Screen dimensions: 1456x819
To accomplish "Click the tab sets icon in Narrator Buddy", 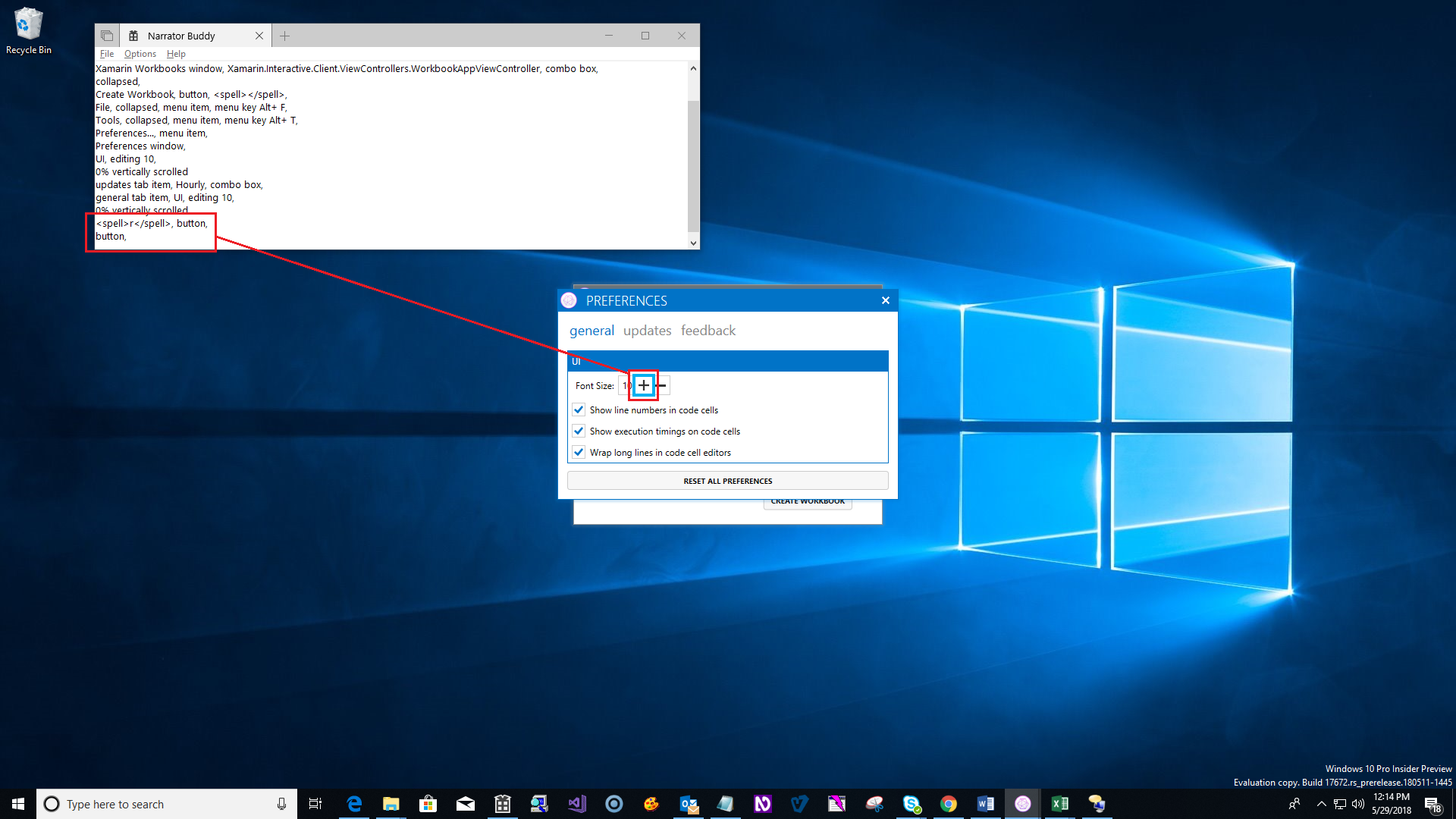I will point(107,36).
